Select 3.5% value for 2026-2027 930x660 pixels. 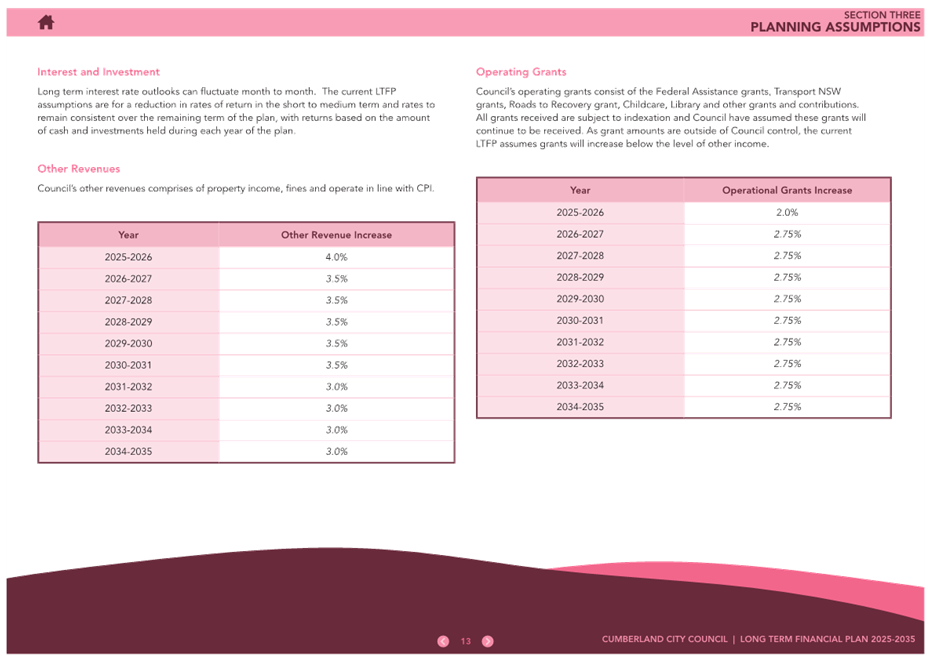coord(336,279)
